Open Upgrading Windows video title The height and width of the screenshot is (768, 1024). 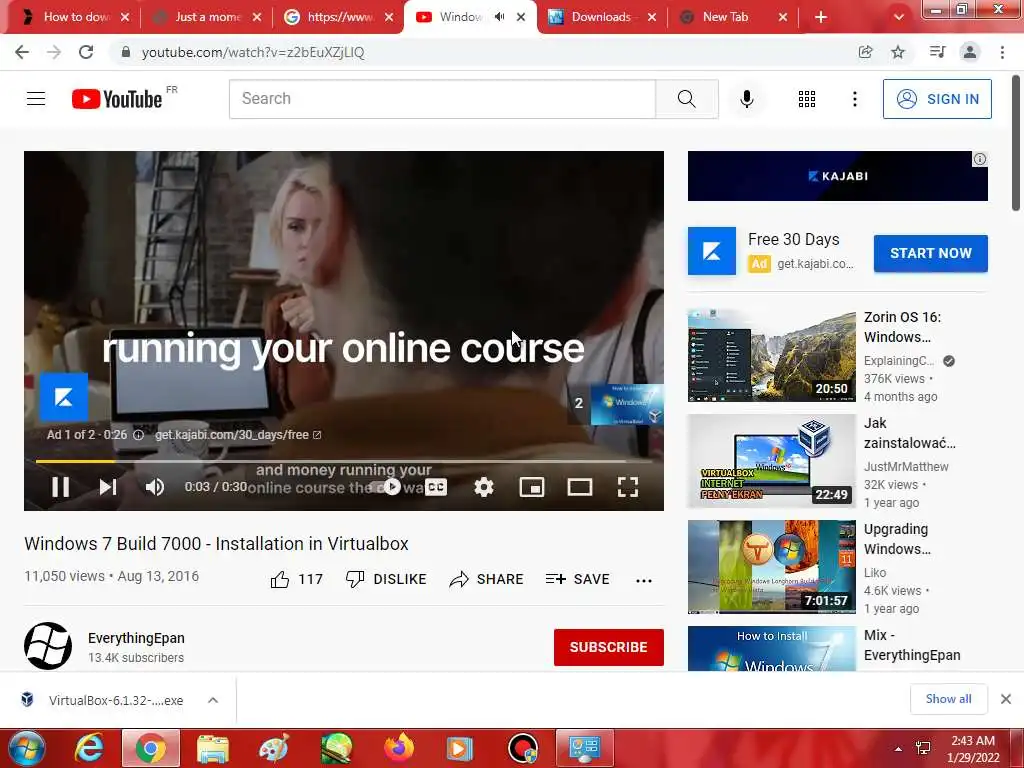tap(897, 539)
